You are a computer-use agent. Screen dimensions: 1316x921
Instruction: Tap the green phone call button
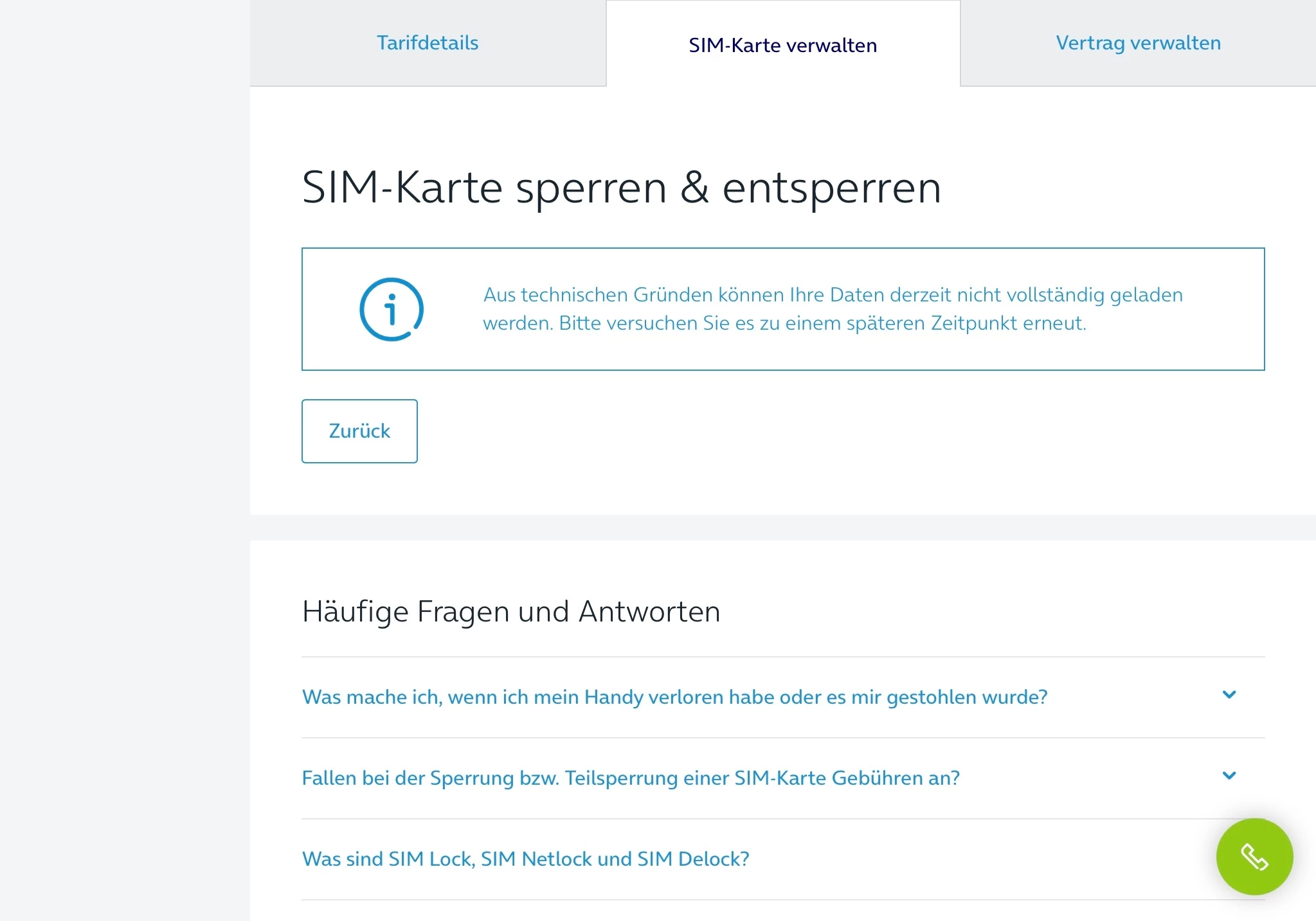click(1254, 856)
